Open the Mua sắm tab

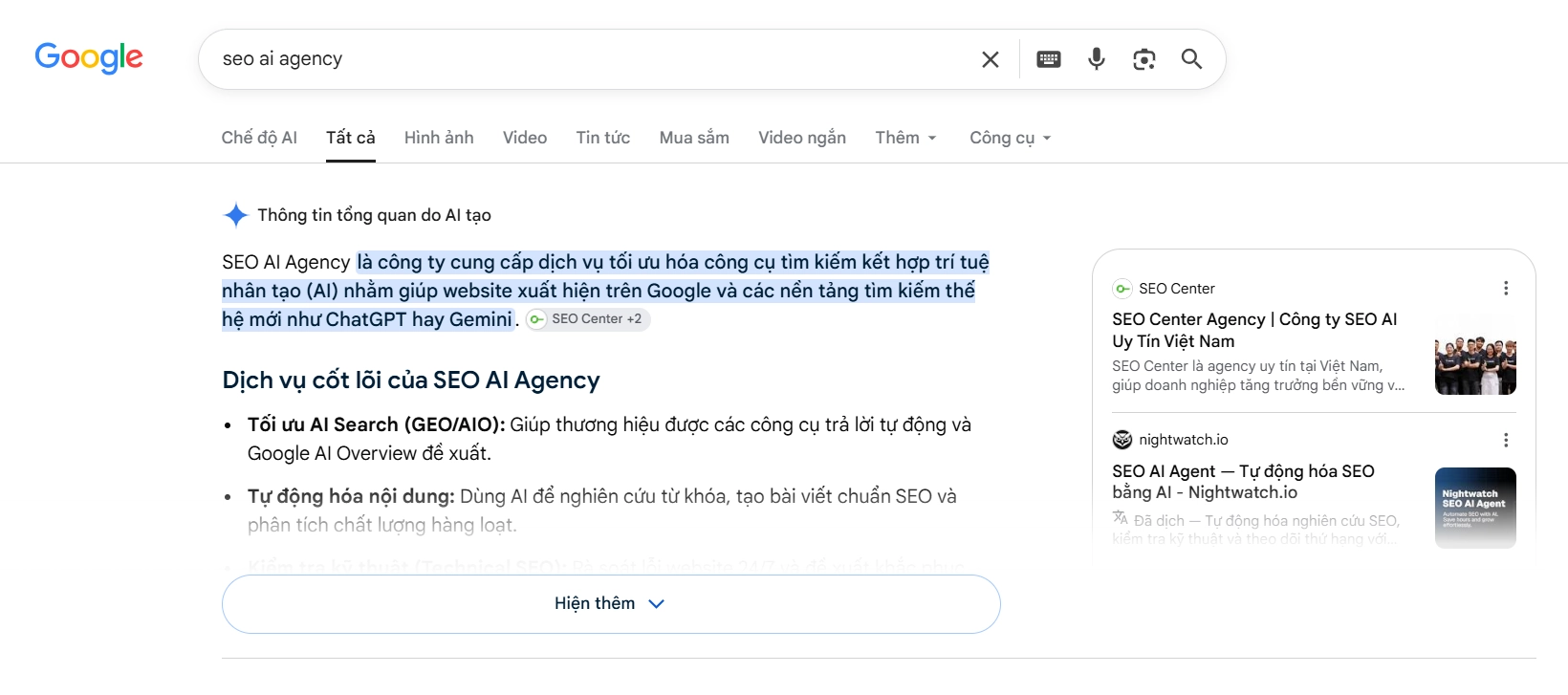pos(694,138)
